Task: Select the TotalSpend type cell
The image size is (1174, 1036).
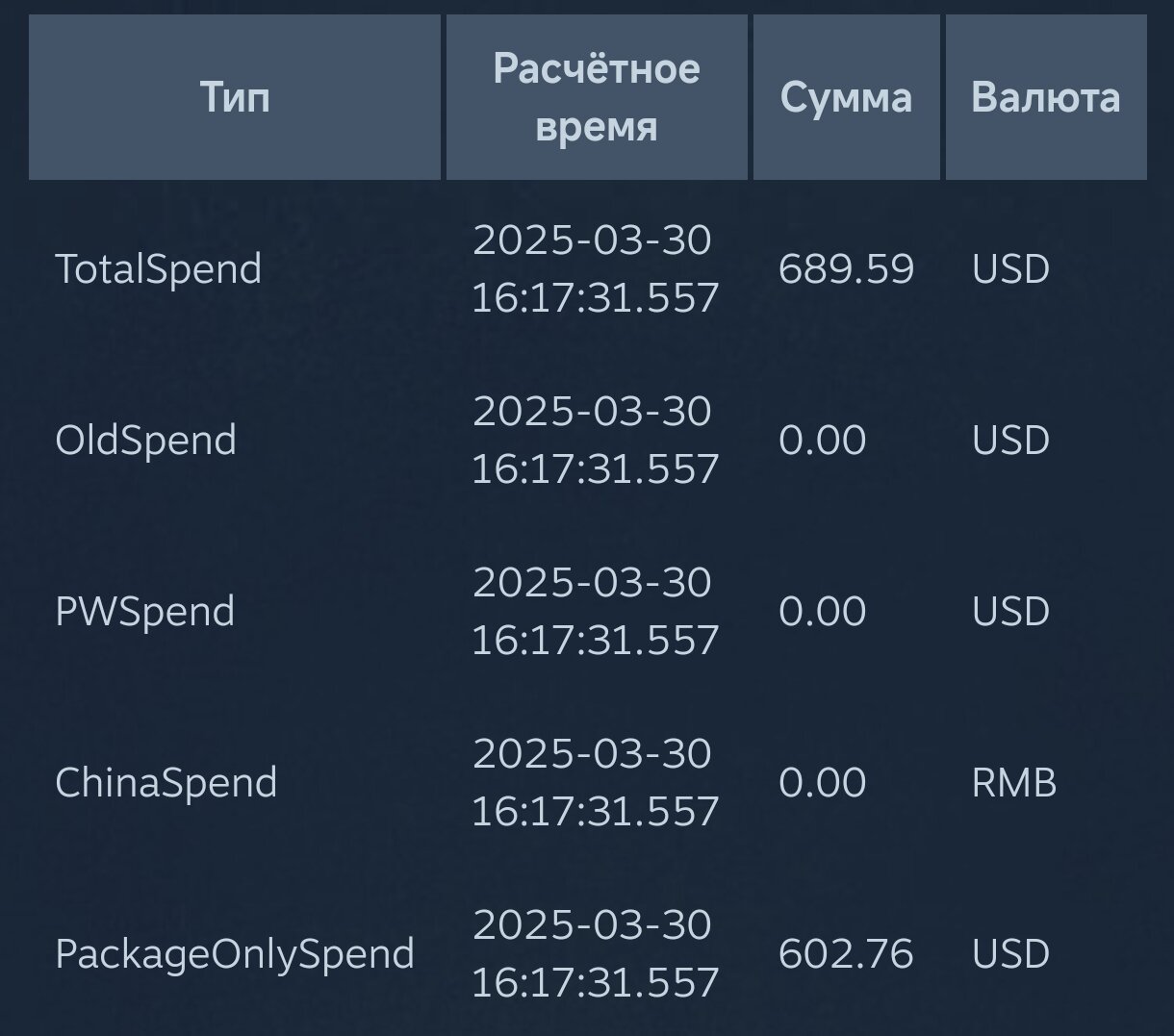Action: (x=159, y=268)
